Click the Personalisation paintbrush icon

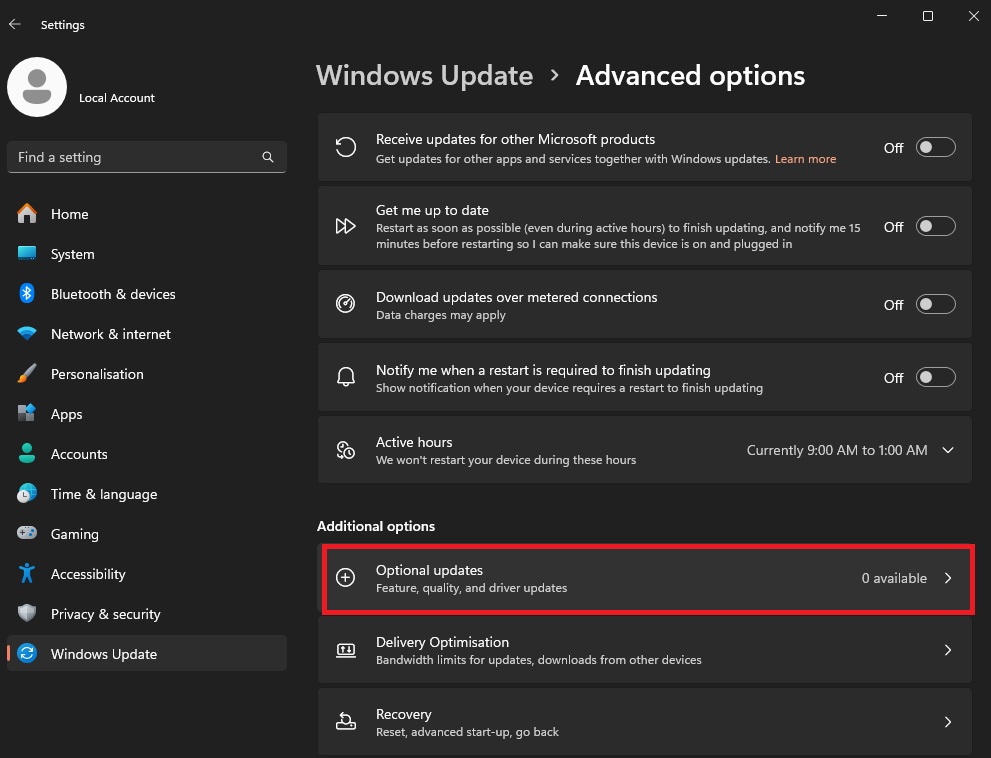click(28, 374)
